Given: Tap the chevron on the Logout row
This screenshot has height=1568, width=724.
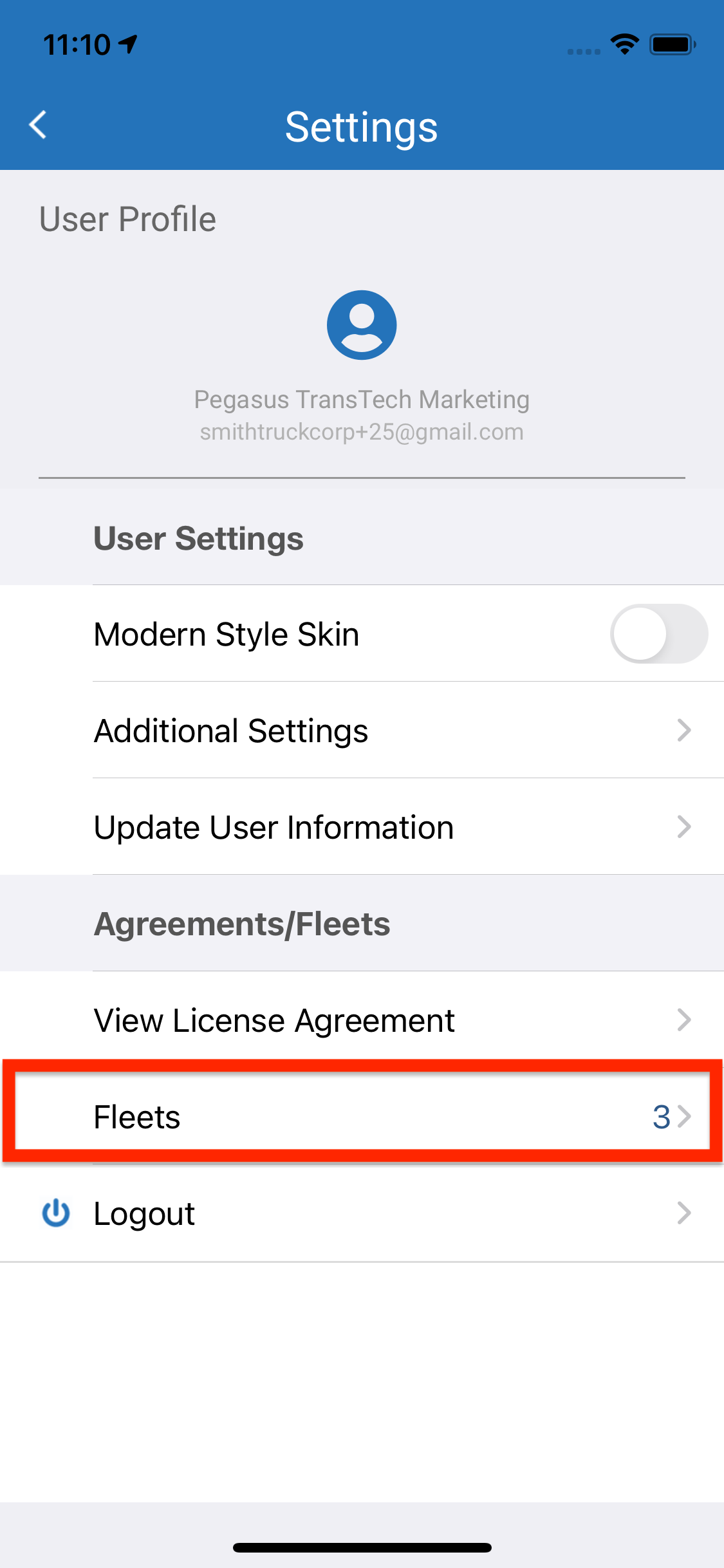Looking at the screenshot, I should coord(684,1213).
